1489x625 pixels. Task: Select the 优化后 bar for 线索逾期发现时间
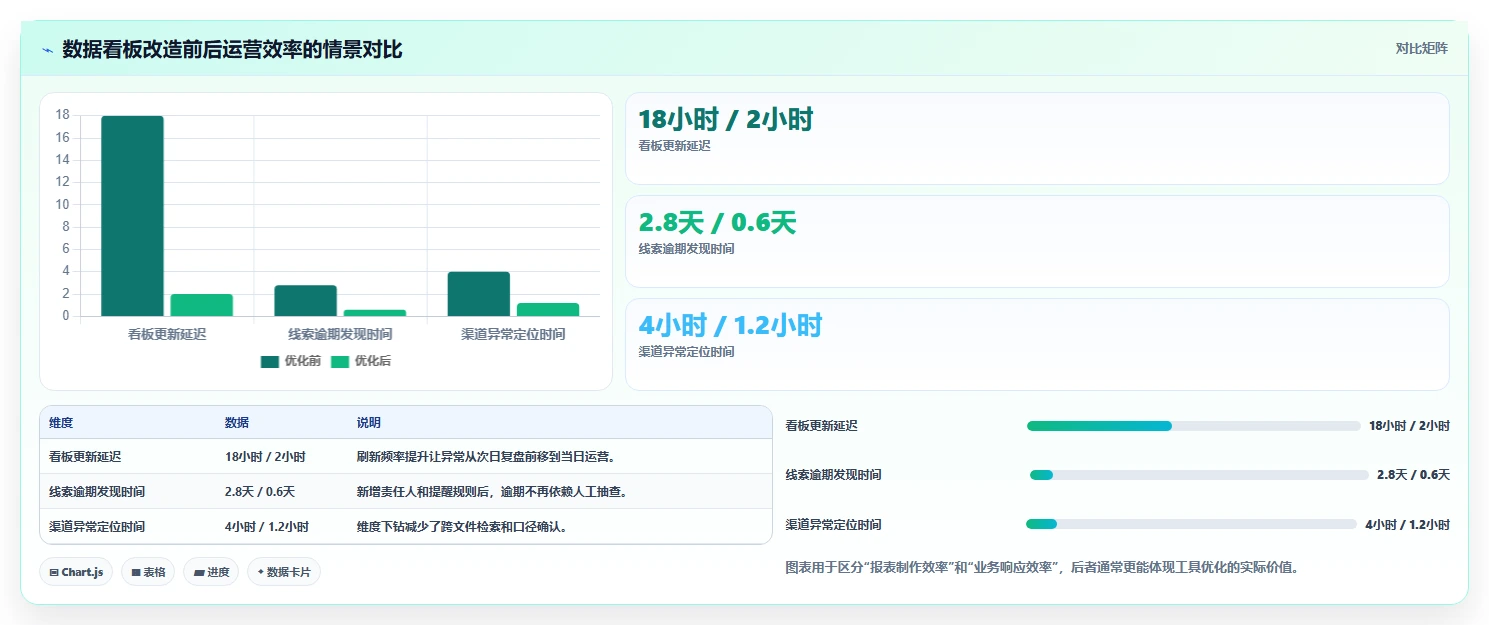coord(375,313)
